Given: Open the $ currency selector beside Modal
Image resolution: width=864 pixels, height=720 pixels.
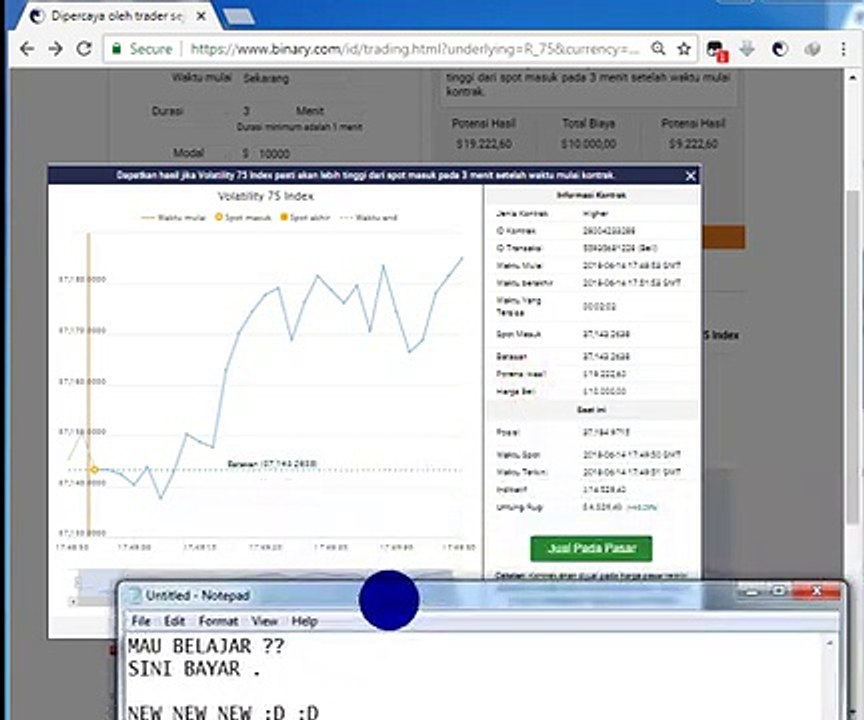Looking at the screenshot, I should 245,153.
